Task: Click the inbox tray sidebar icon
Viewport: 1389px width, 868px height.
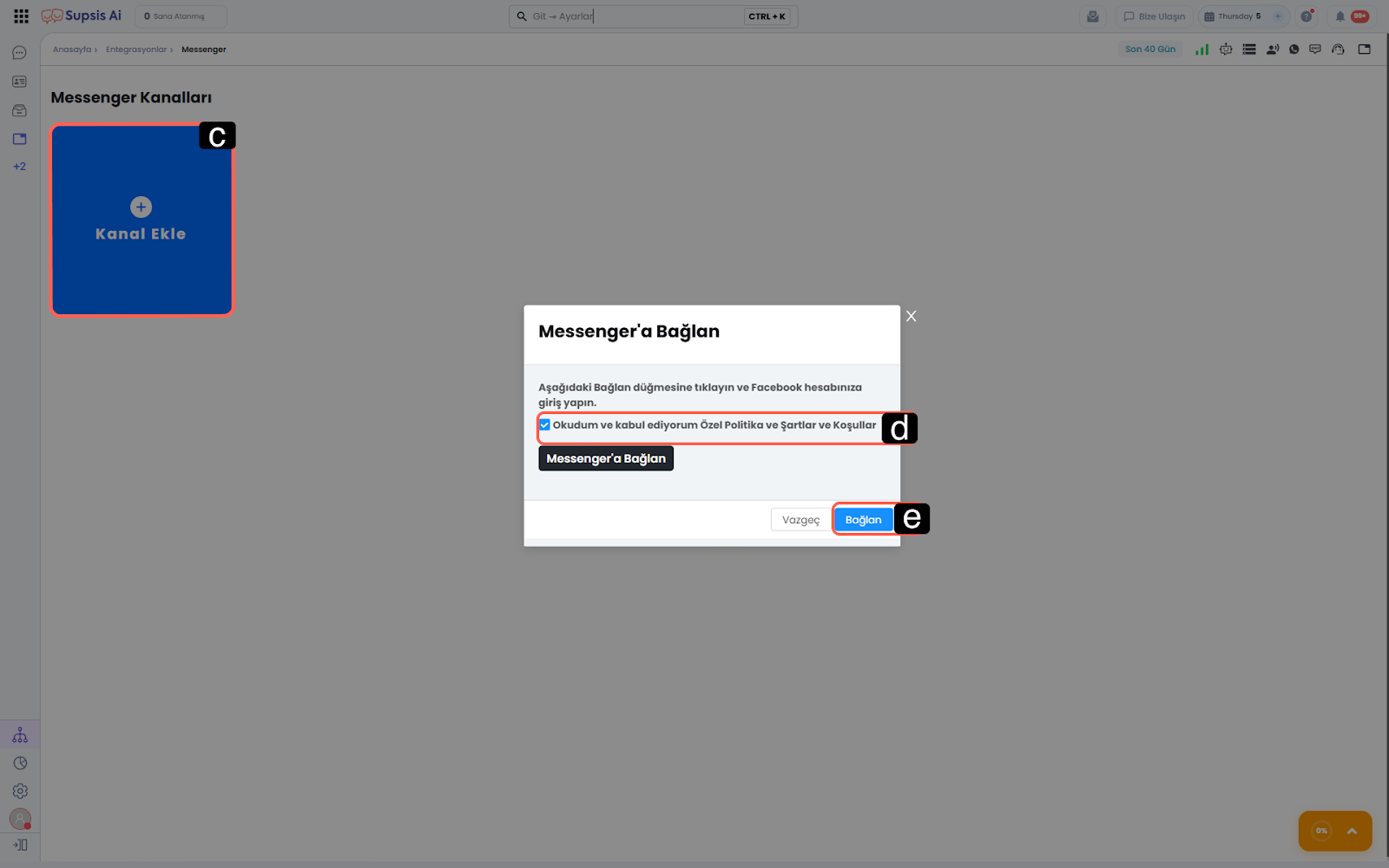Action: pos(19,110)
